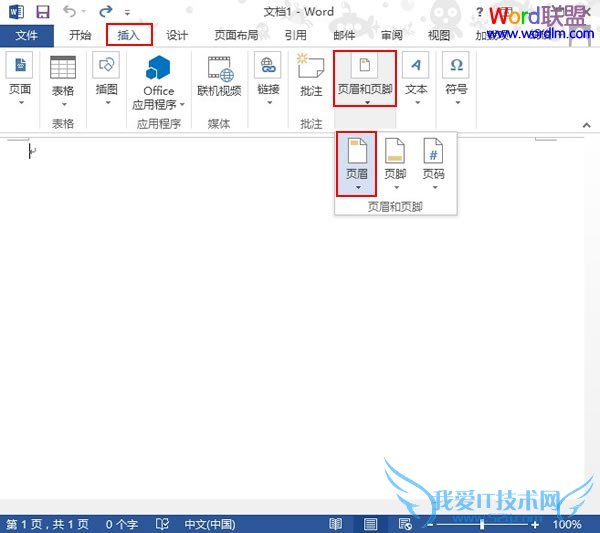This screenshot has width=600, height=533.
Task: Open the 视图 (View) tab
Action: point(439,36)
